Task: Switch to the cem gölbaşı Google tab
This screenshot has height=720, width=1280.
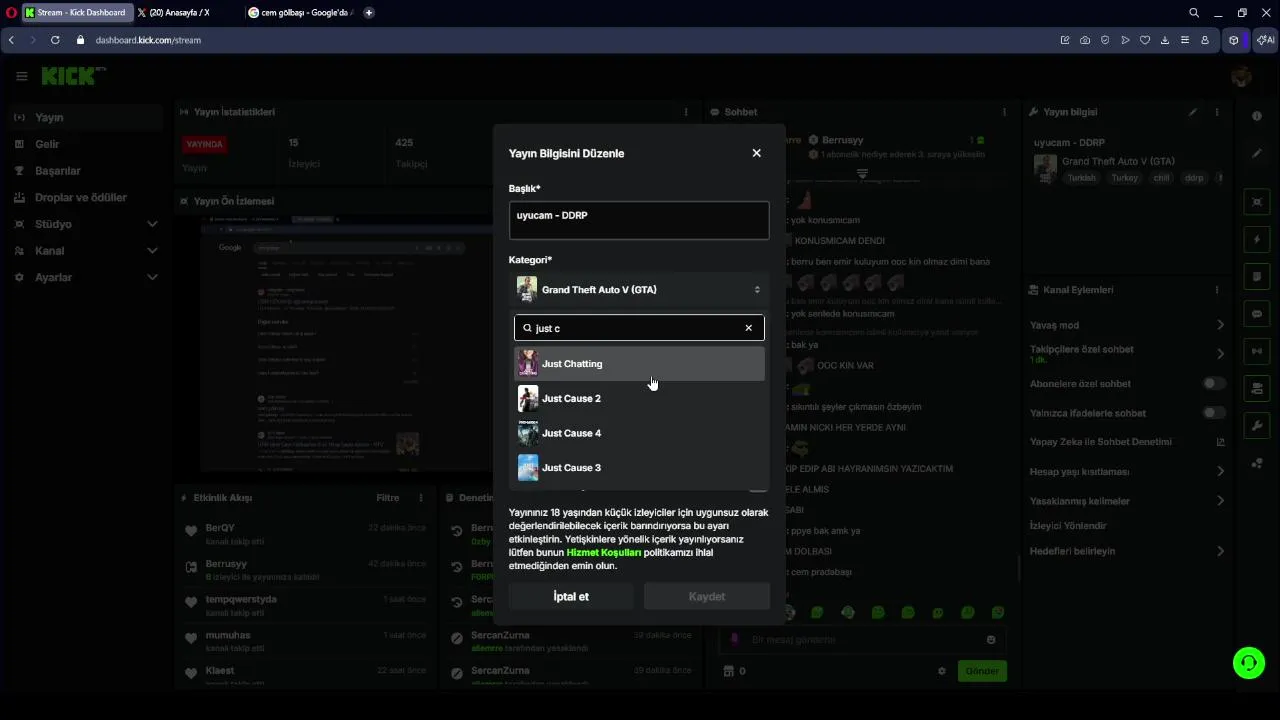Action: pos(300,13)
